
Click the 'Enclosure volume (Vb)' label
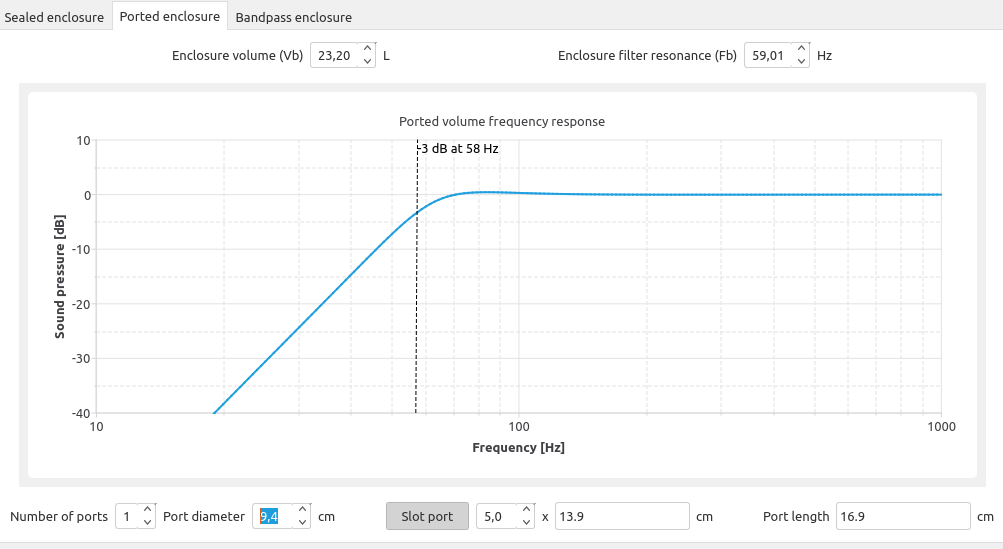click(237, 56)
